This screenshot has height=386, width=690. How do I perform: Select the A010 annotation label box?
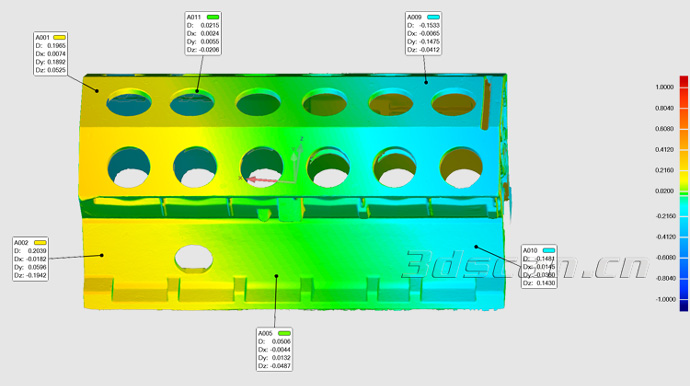[539, 267]
